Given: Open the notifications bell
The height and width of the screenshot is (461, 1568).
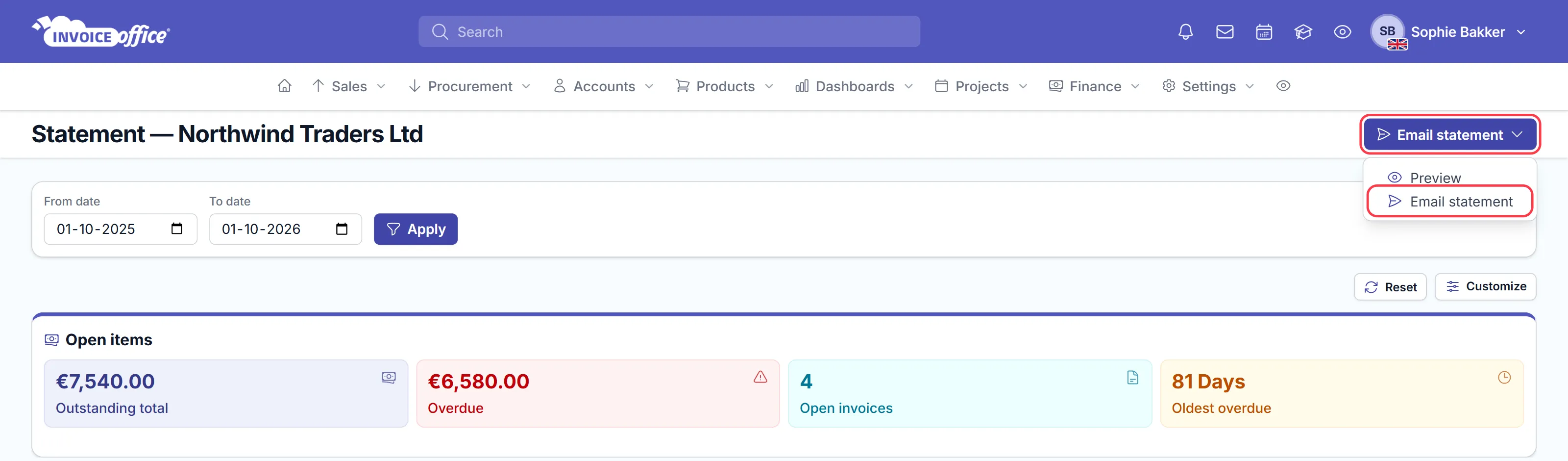Looking at the screenshot, I should click(x=1185, y=32).
